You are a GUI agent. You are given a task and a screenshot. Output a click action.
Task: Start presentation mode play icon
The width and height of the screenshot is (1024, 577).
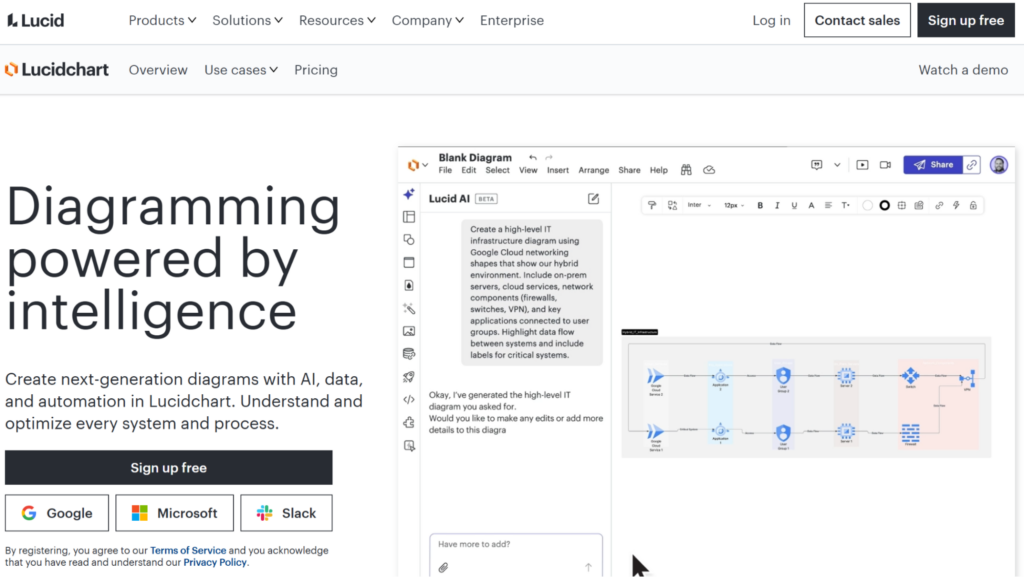point(862,164)
